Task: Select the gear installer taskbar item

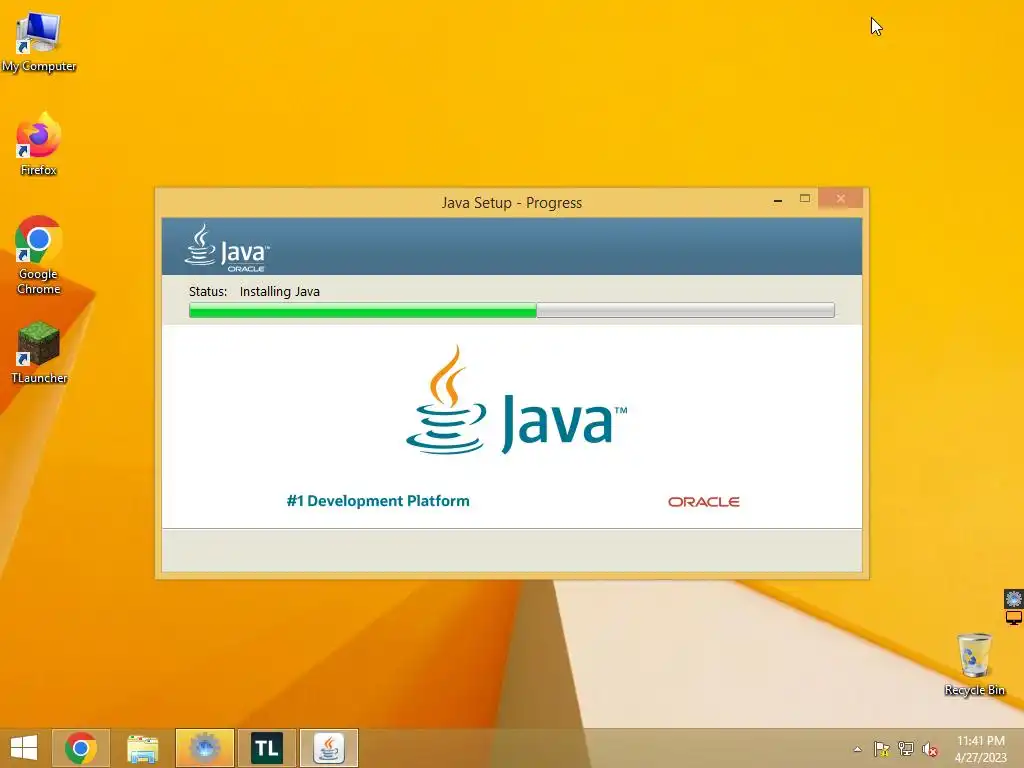Action: point(204,748)
